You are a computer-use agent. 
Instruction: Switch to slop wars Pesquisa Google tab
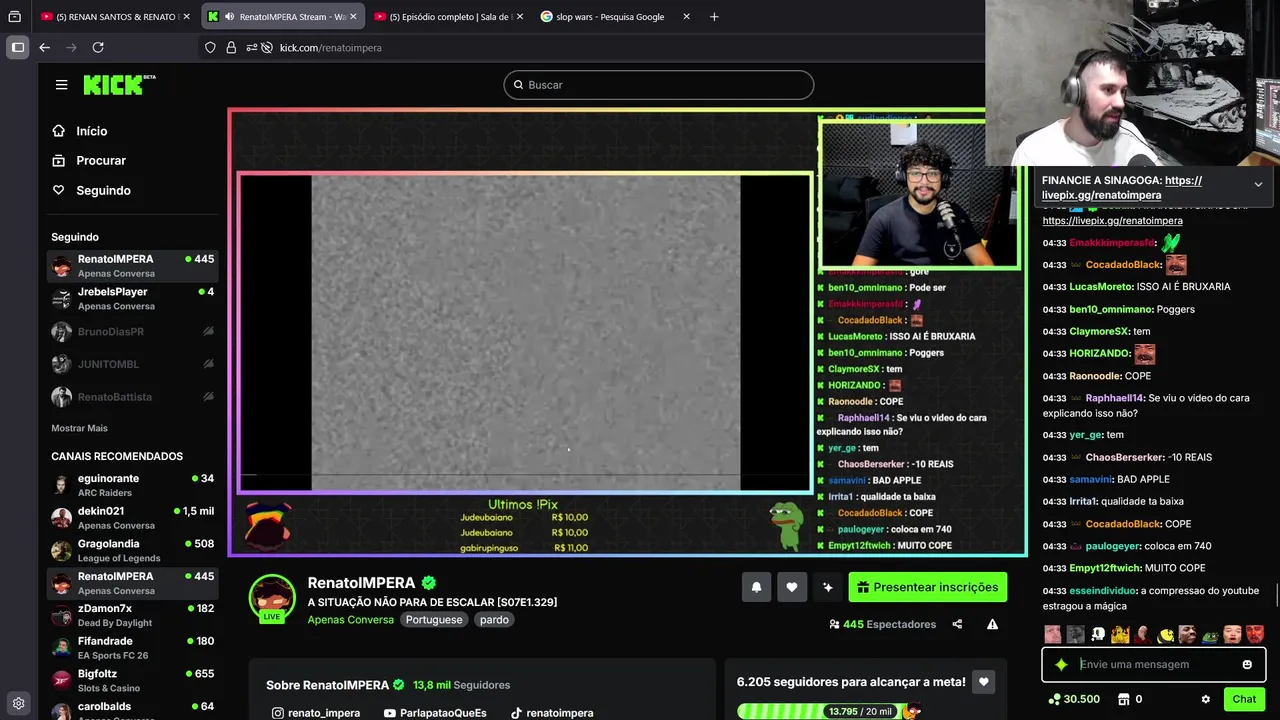(x=615, y=16)
